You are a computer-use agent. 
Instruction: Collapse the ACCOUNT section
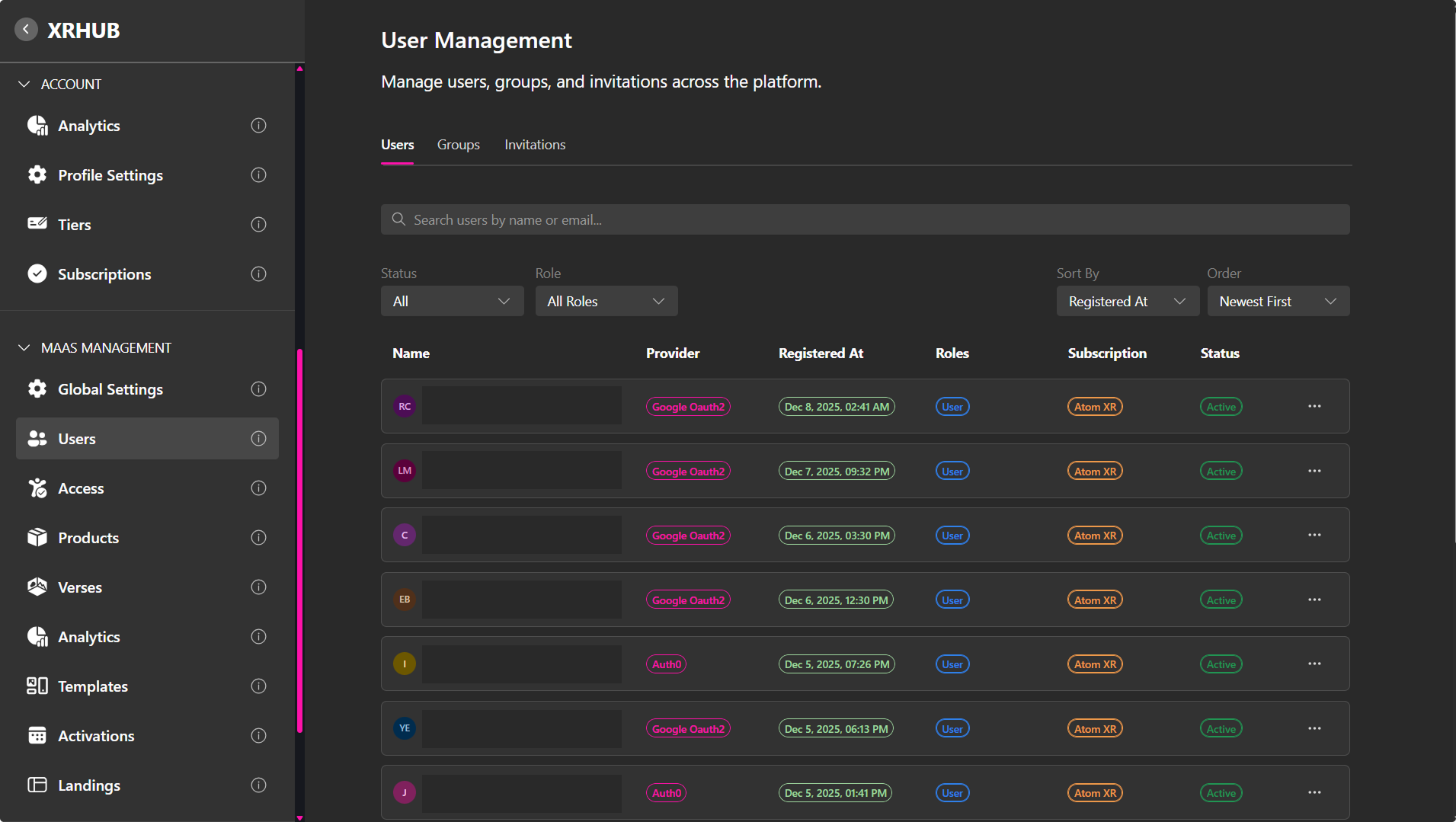pyautogui.click(x=24, y=84)
